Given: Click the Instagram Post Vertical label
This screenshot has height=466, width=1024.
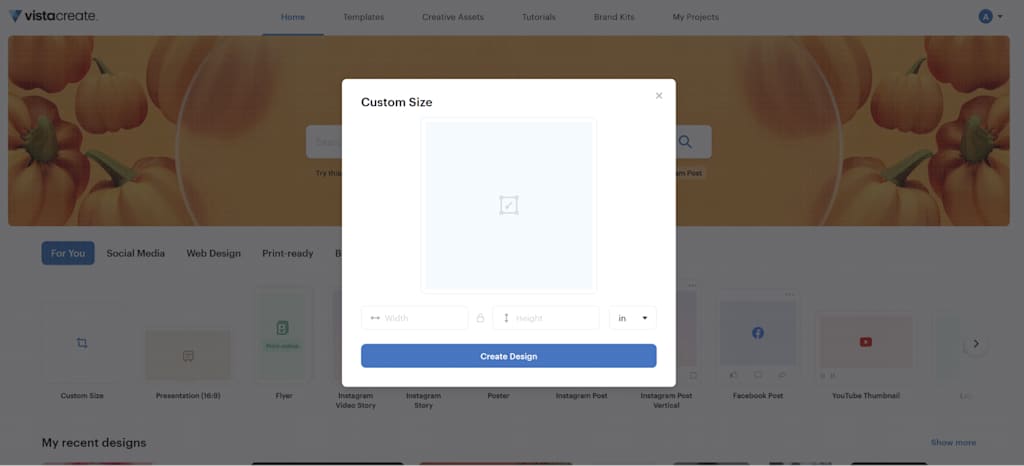Looking at the screenshot, I should [x=666, y=400].
